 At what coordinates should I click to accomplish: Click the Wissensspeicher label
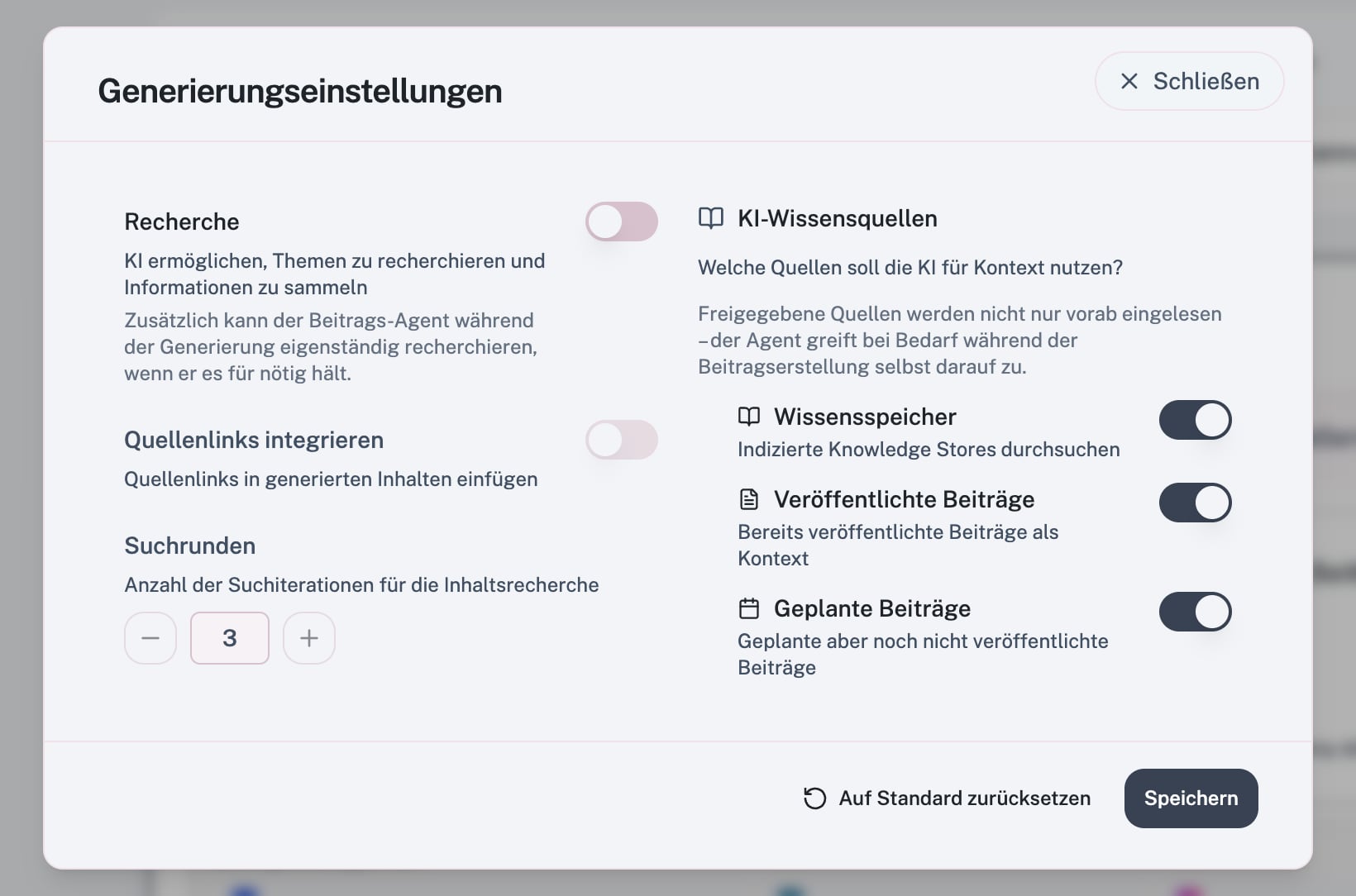click(x=865, y=417)
